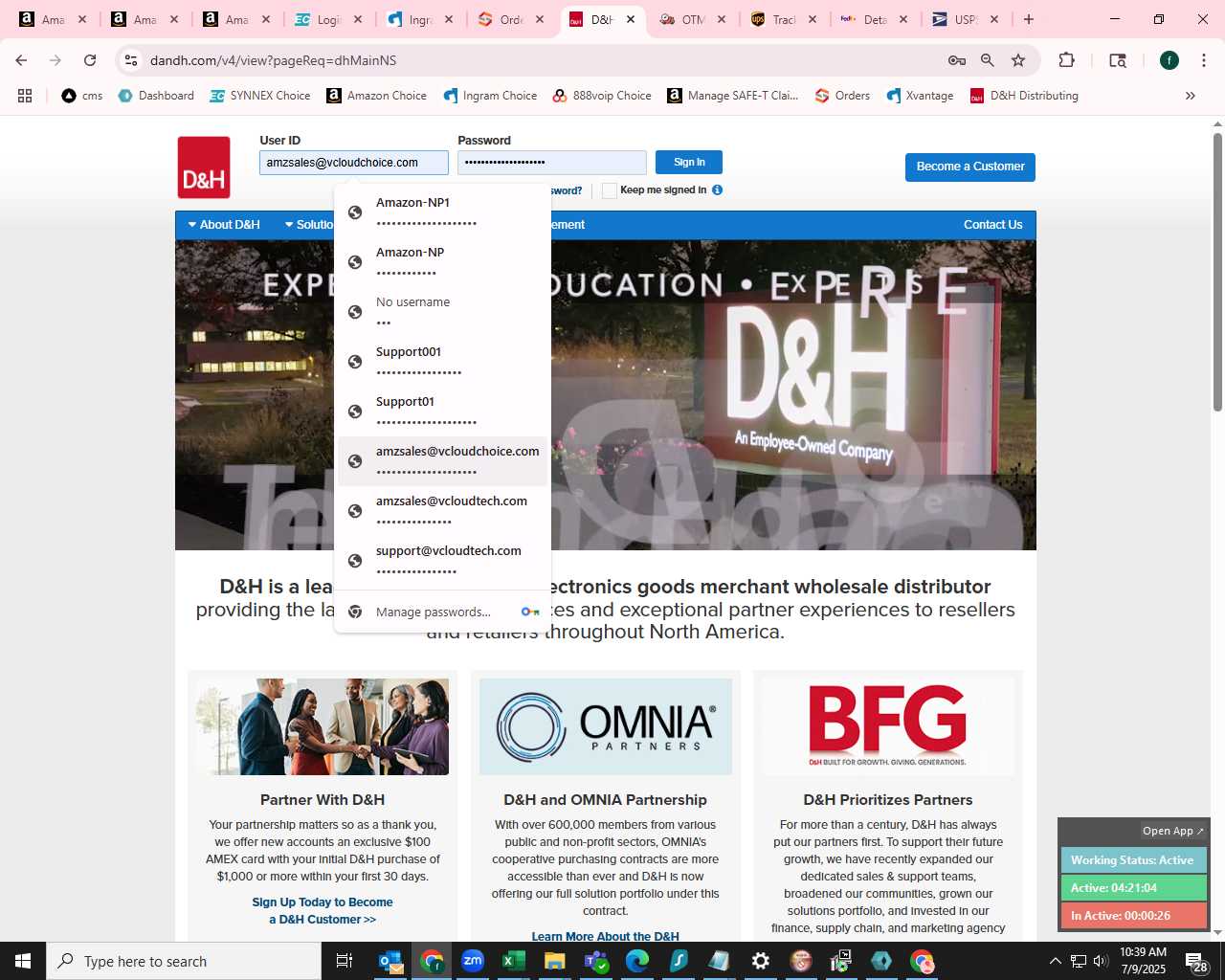Open Xvantage bookmark
Viewport: 1225px width, 980px height.
click(920, 96)
